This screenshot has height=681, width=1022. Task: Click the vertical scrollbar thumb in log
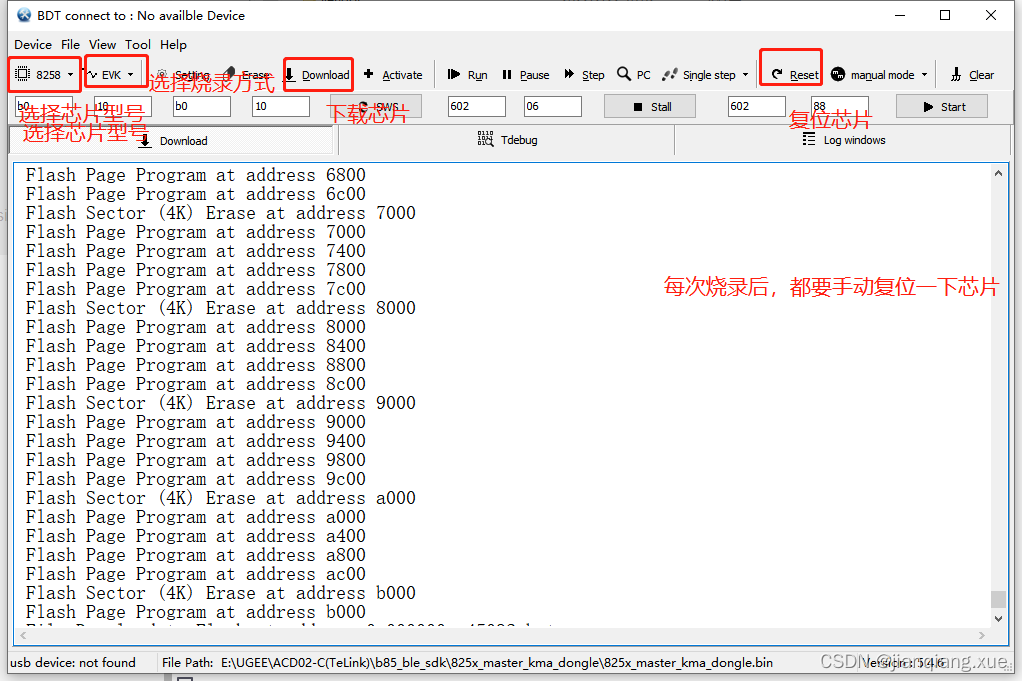tap(998, 598)
